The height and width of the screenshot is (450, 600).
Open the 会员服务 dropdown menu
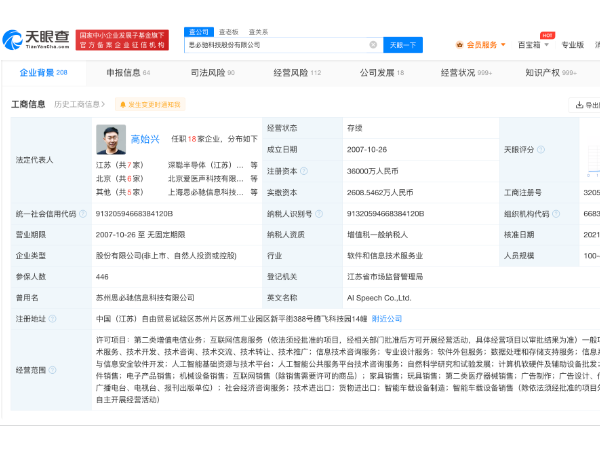tap(480, 45)
